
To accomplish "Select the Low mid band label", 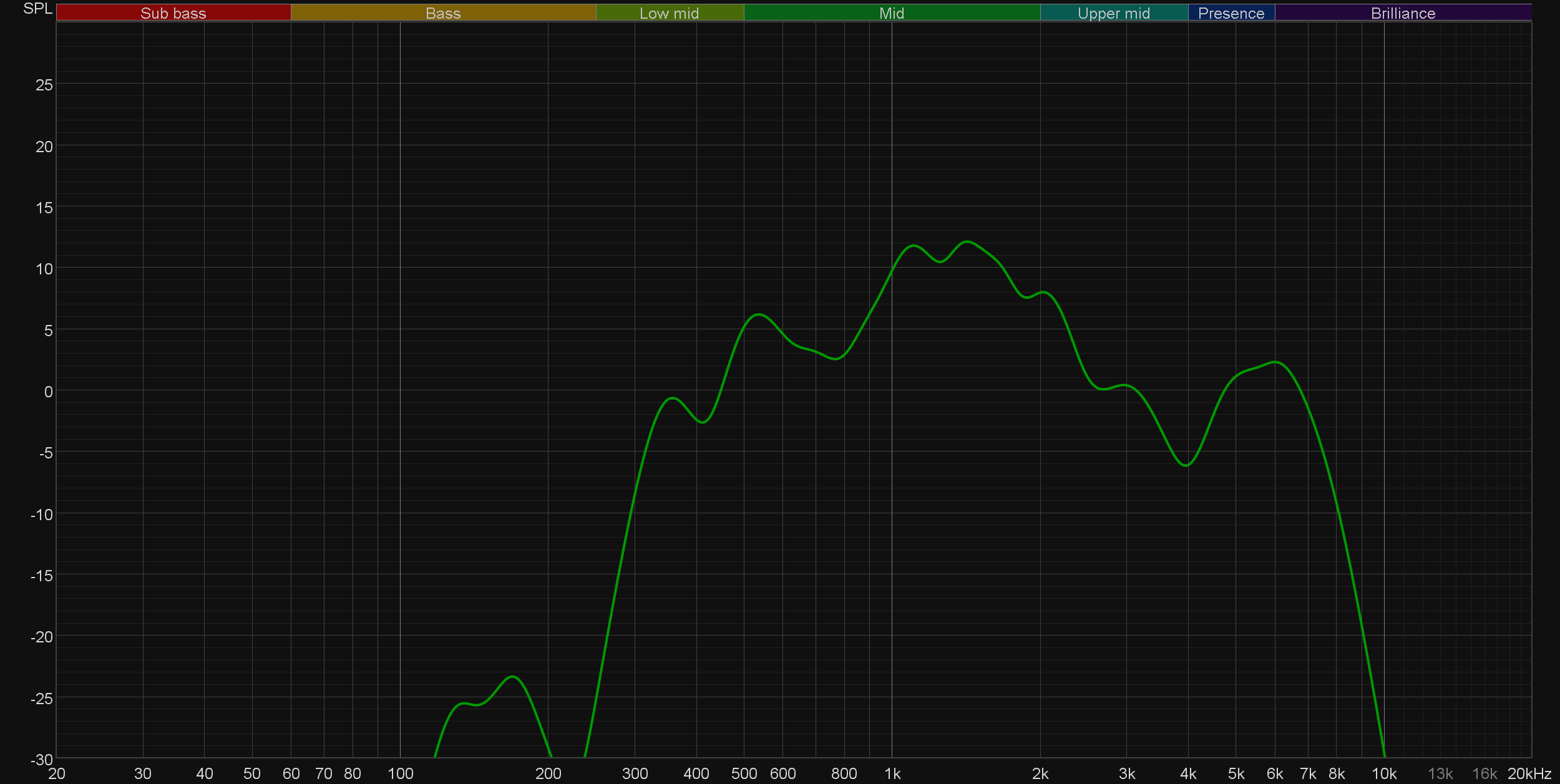I will click(x=669, y=13).
